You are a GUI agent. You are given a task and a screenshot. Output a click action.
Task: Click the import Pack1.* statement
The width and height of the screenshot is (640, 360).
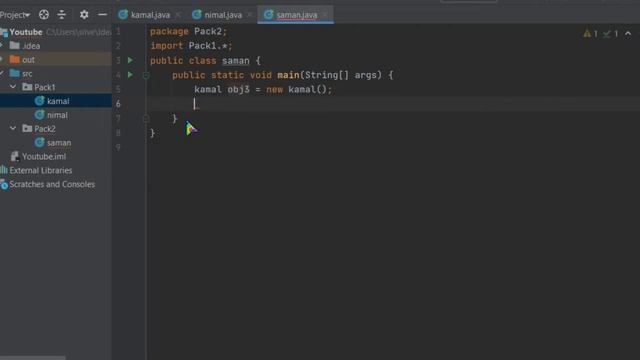click(x=191, y=46)
